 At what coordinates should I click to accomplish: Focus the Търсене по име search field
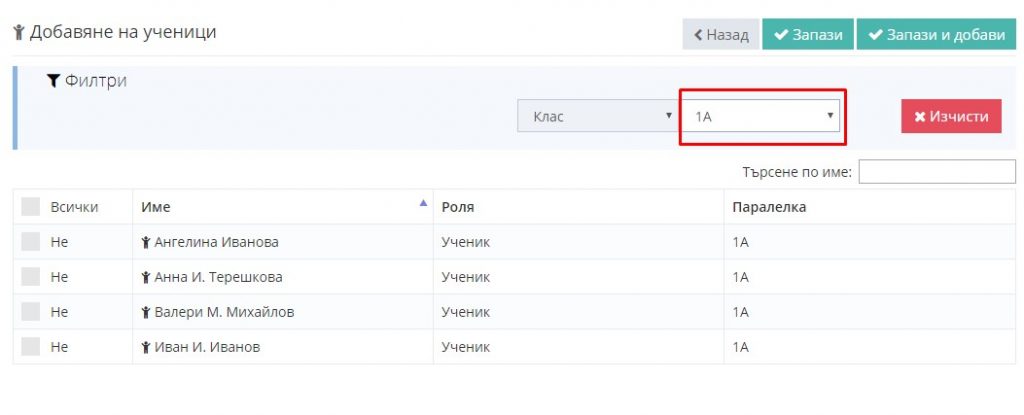937,172
